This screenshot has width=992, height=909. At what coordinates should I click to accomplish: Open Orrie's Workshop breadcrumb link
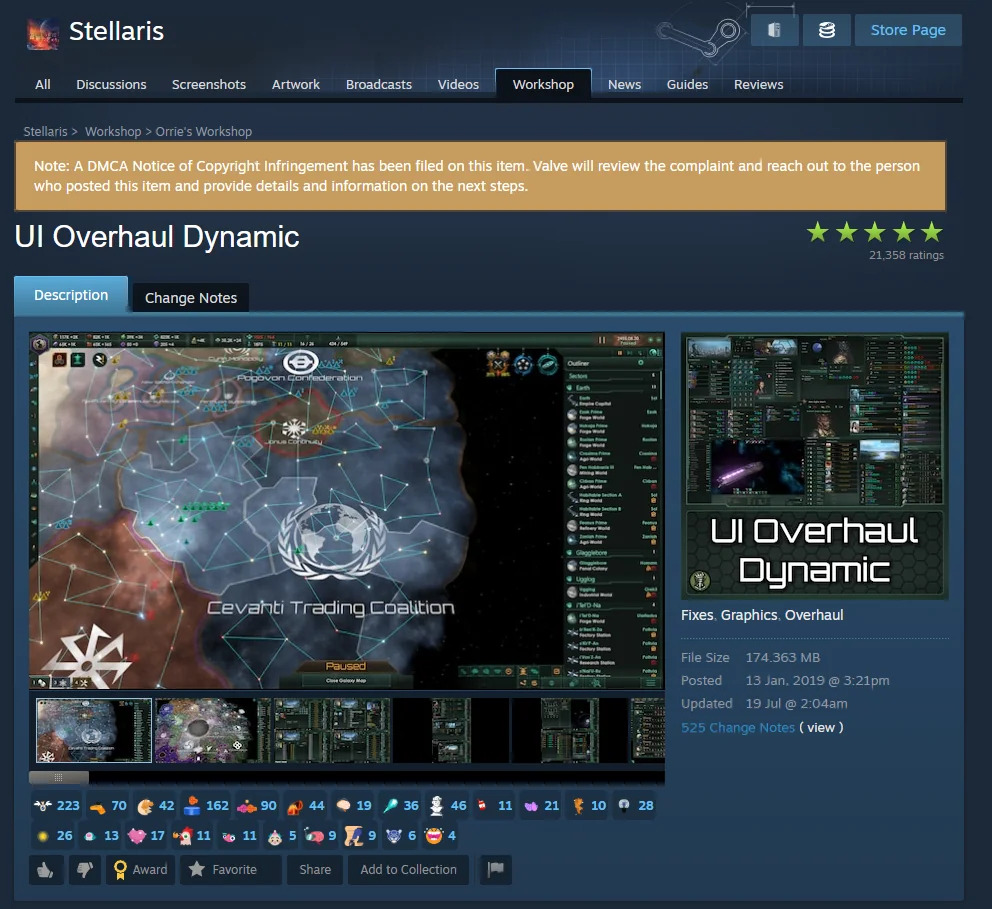pos(204,132)
